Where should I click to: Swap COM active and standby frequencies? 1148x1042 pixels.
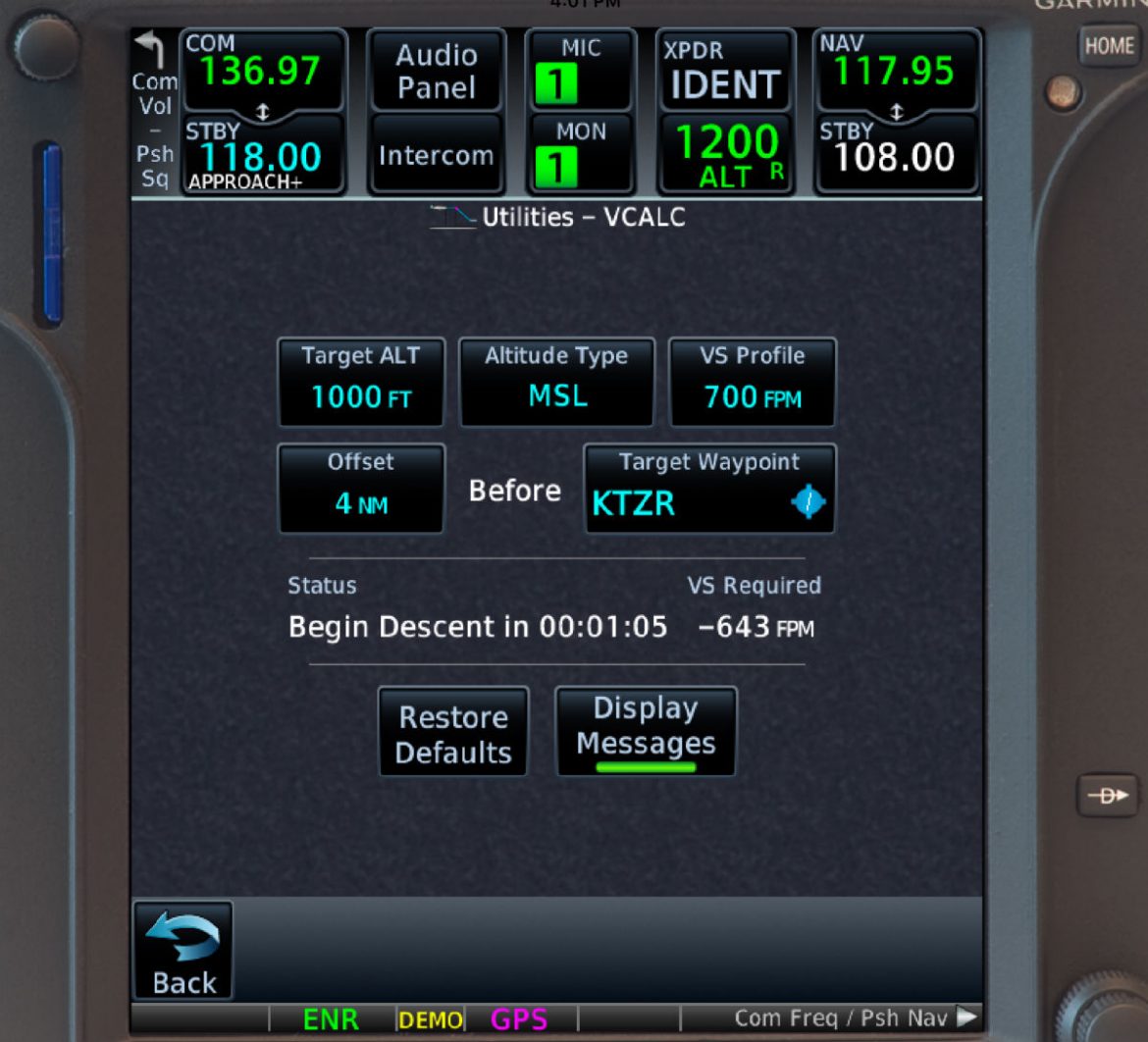(x=262, y=111)
